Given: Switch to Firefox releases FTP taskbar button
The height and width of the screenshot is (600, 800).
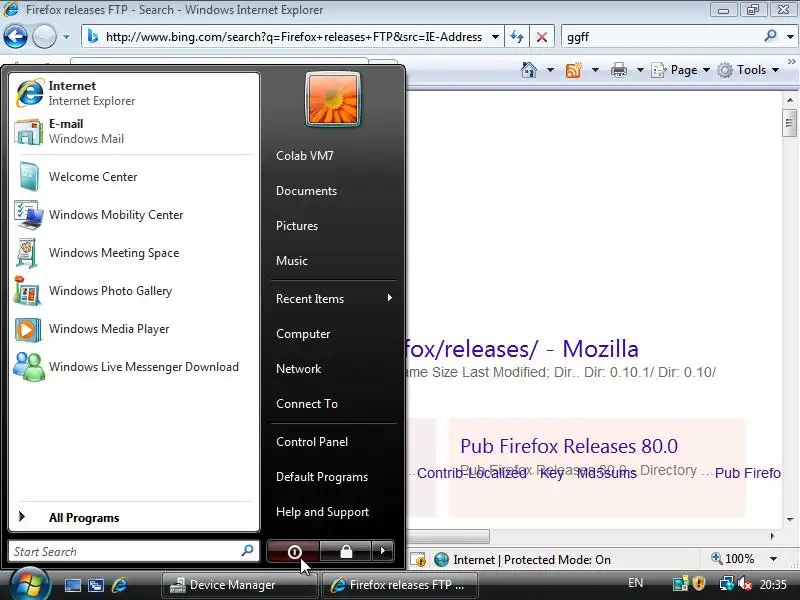Looking at the screenshot, I should click(x=401, y=585).
